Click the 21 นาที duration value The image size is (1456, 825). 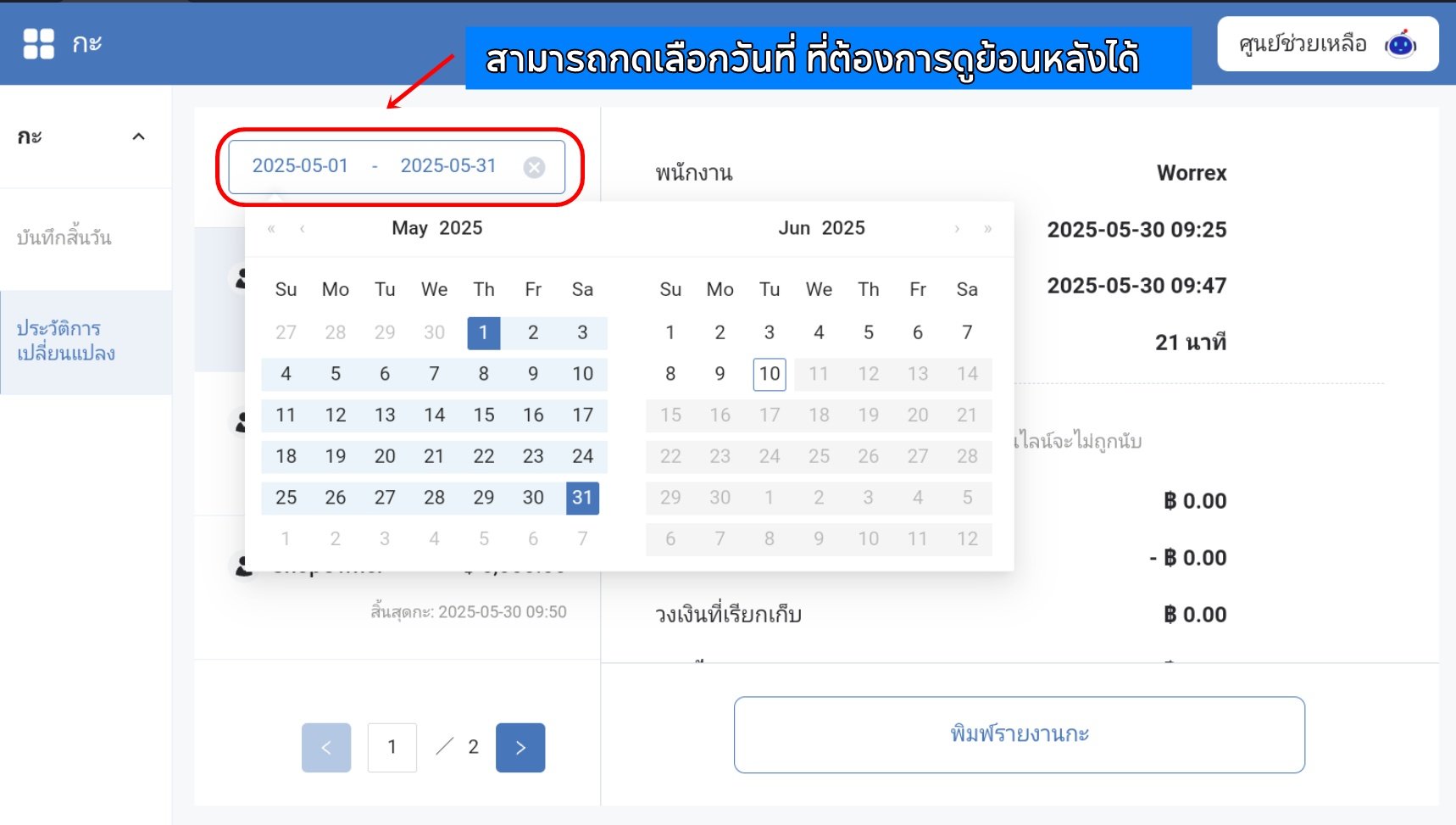click(x=1191, y=343)
